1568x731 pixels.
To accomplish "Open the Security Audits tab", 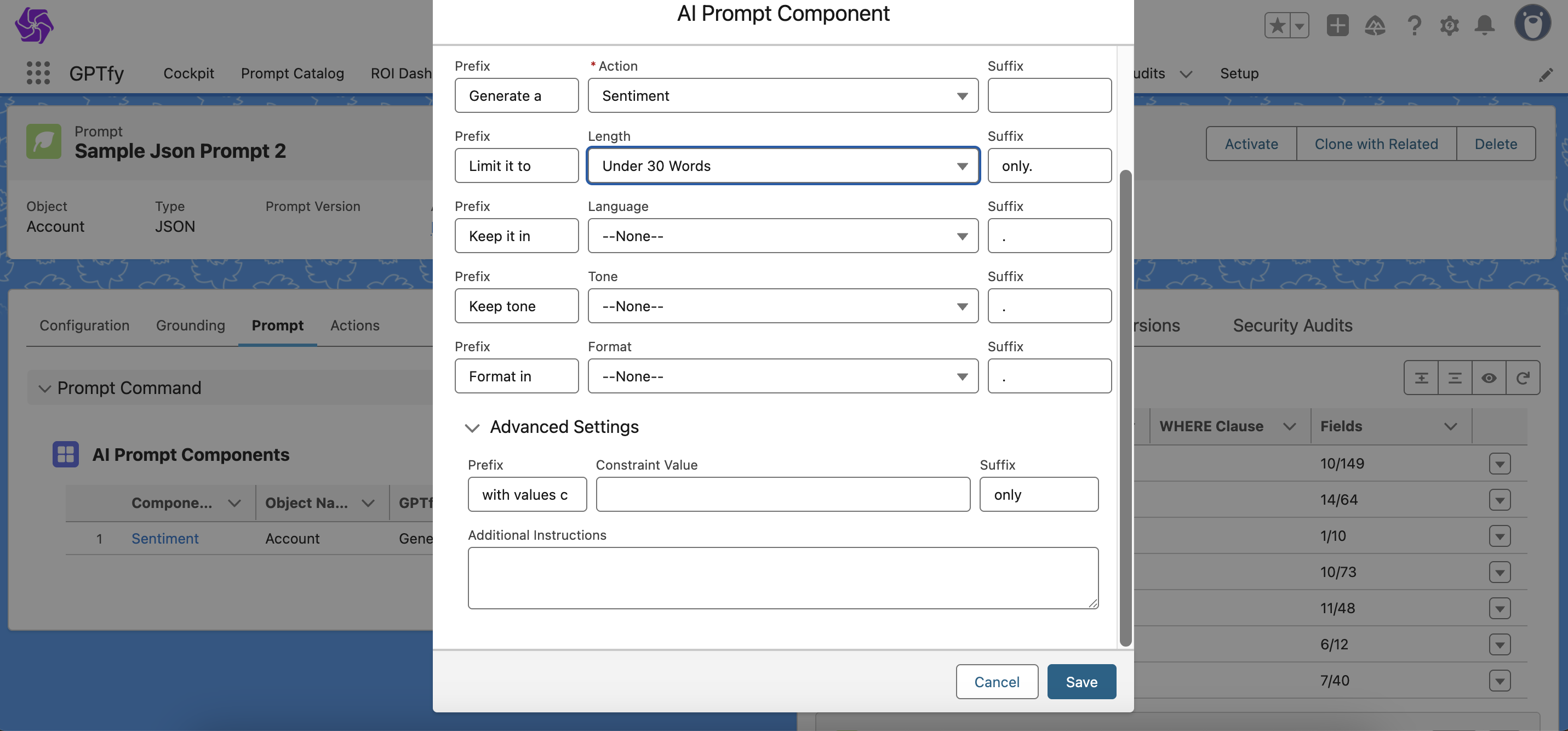I will 1292,325.
